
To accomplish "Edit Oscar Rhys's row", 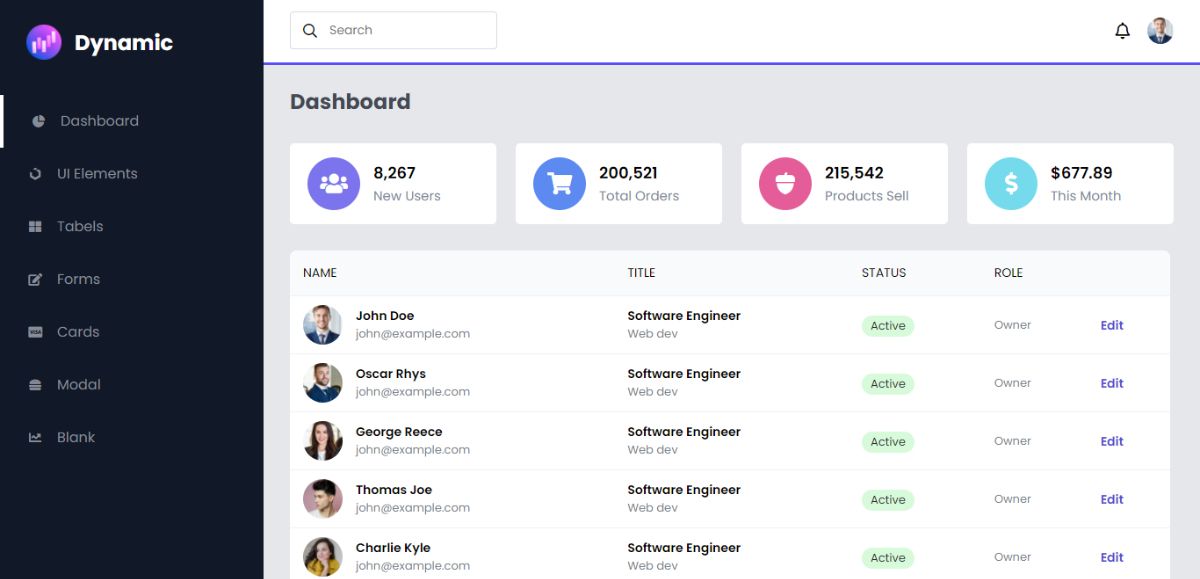I will point(1112,383).
